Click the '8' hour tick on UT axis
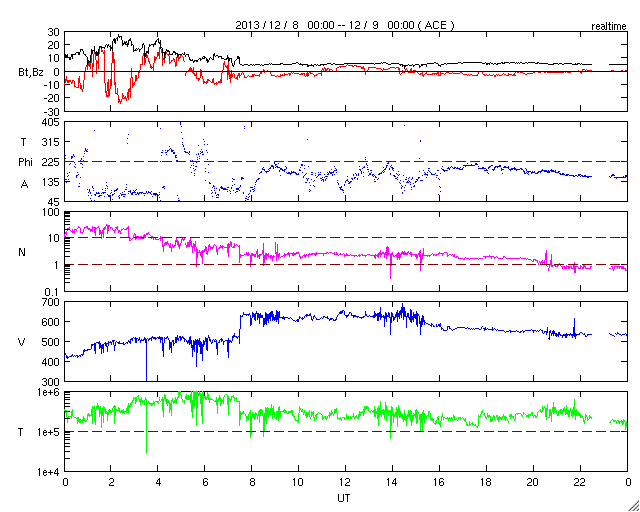 [x=252, y=482]
